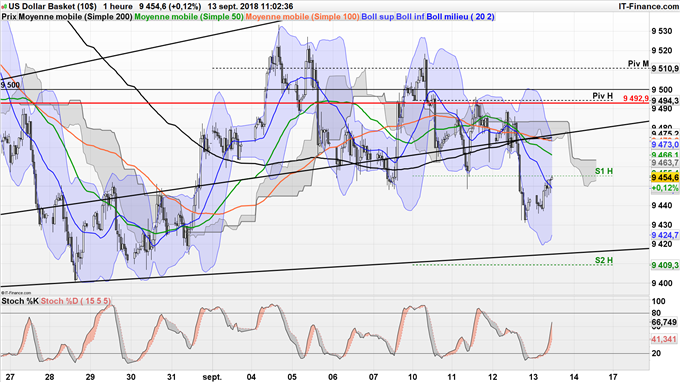Click the 9 400 price axis tick
The height and width of the screenshot is (382, 680).
point(662,283)
